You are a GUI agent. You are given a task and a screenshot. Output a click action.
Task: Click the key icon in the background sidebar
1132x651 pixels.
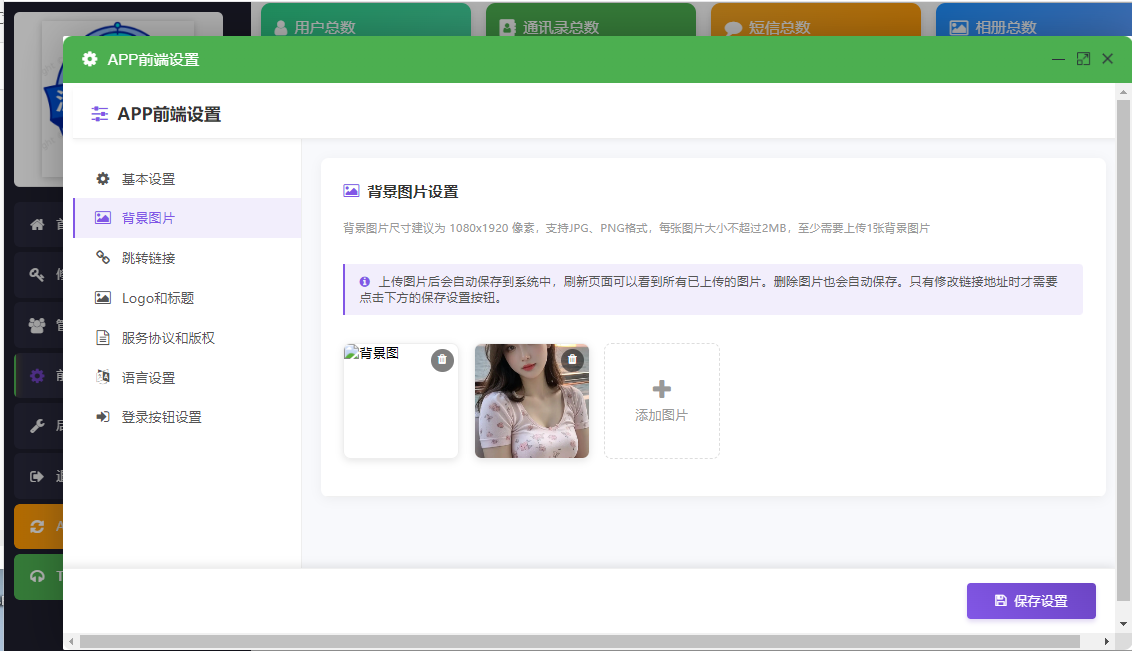[37, 274]
